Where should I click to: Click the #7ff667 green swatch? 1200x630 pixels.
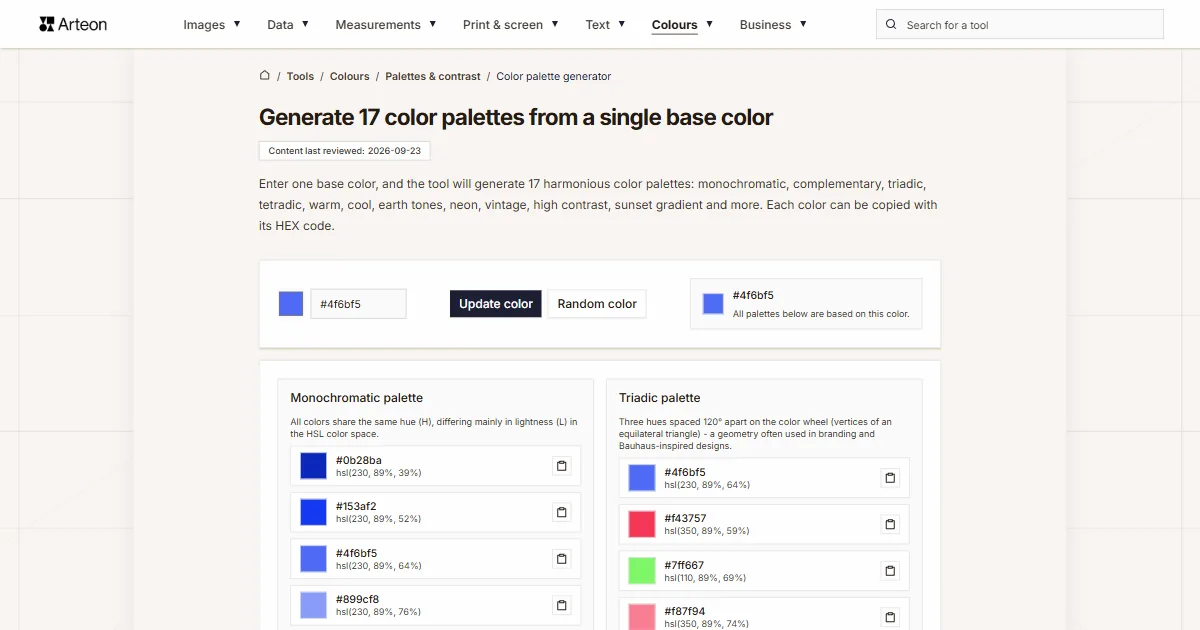pyautogui.click(x=641, y=571)
